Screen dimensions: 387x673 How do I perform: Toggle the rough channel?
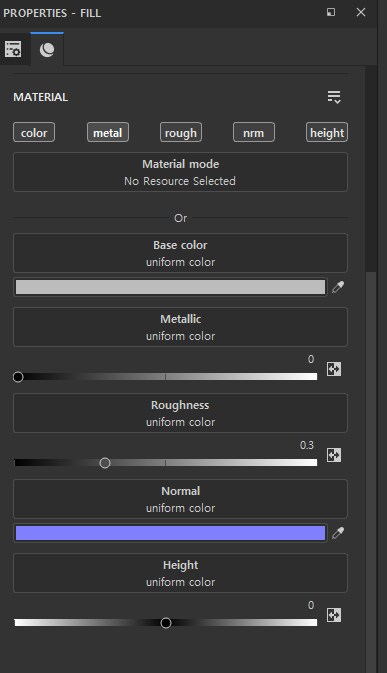[181, 133]
